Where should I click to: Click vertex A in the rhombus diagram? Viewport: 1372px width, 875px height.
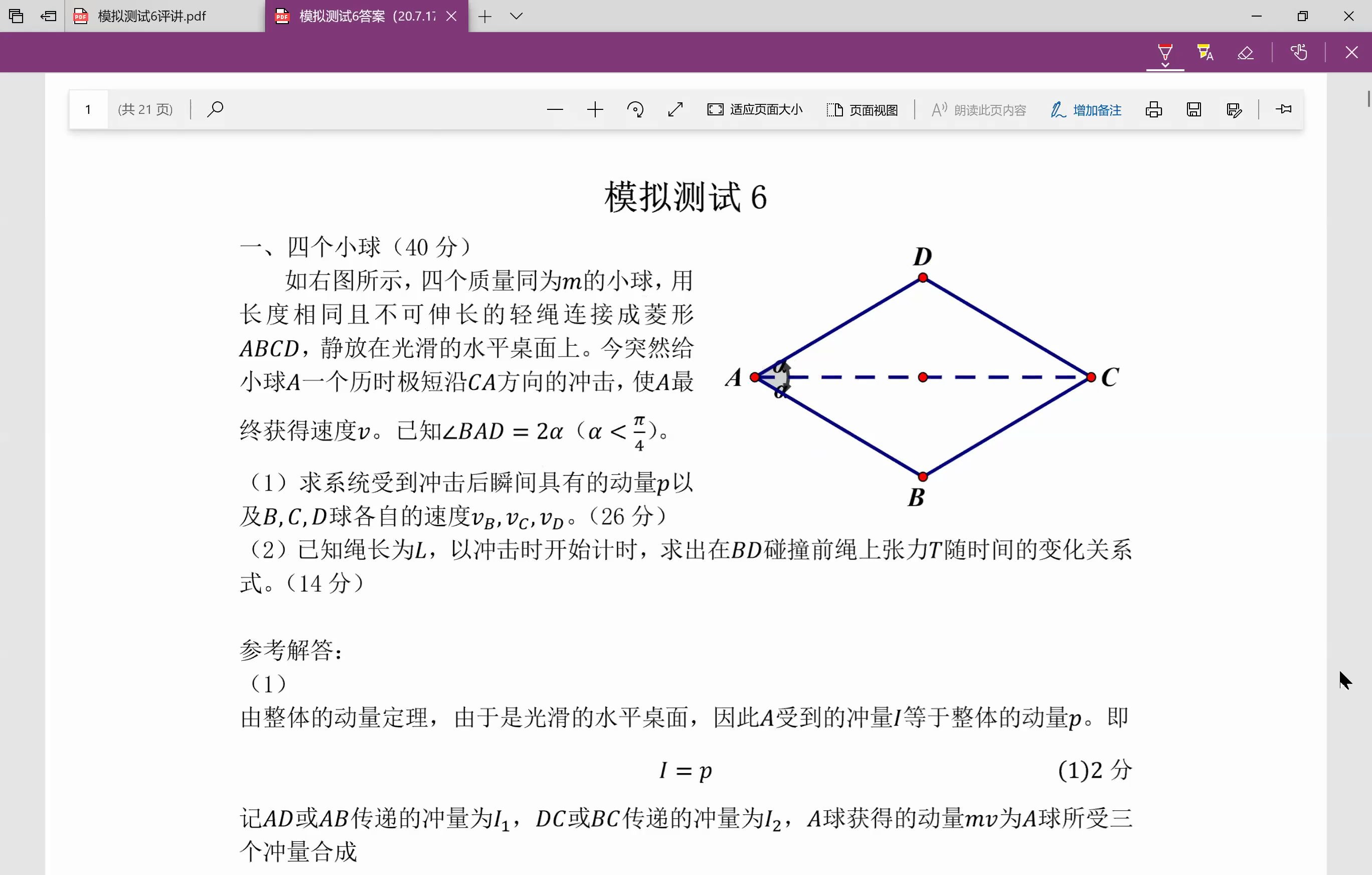[755, 377]
